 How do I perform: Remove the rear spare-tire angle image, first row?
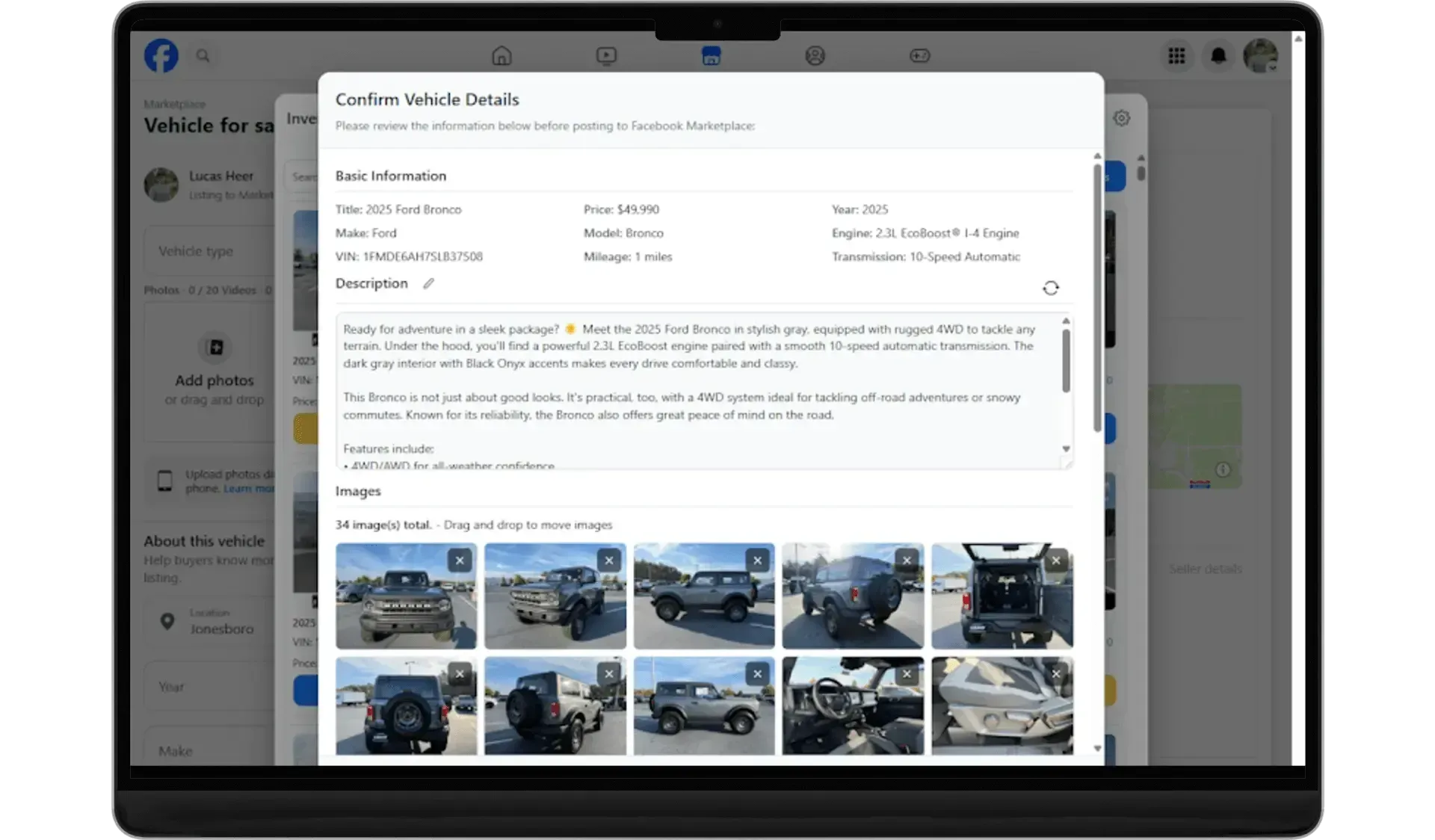point(907,560)
